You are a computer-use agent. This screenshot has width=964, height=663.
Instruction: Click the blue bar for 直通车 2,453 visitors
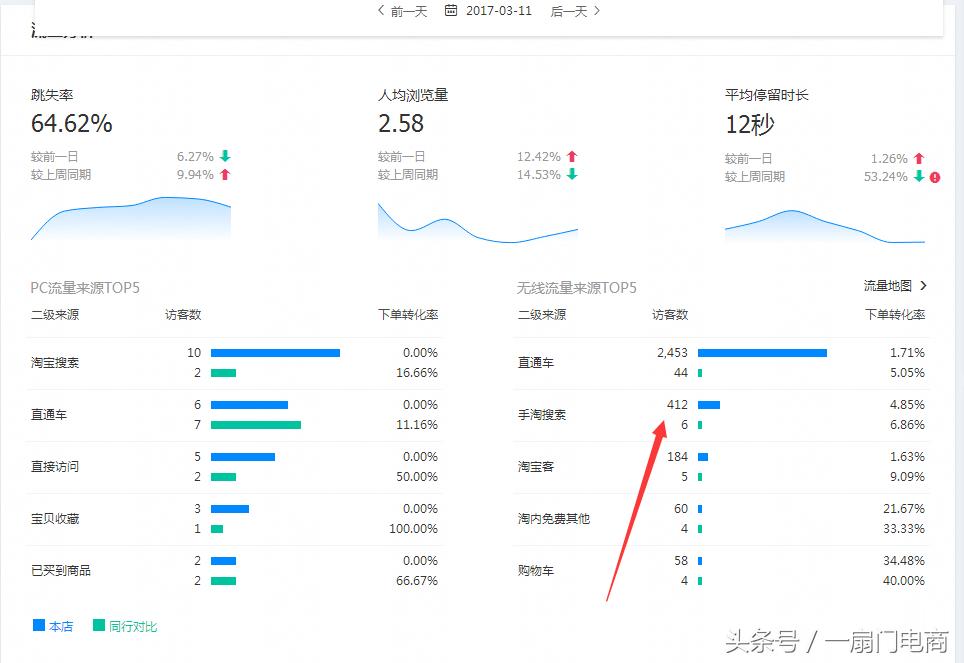coord(763,353)
